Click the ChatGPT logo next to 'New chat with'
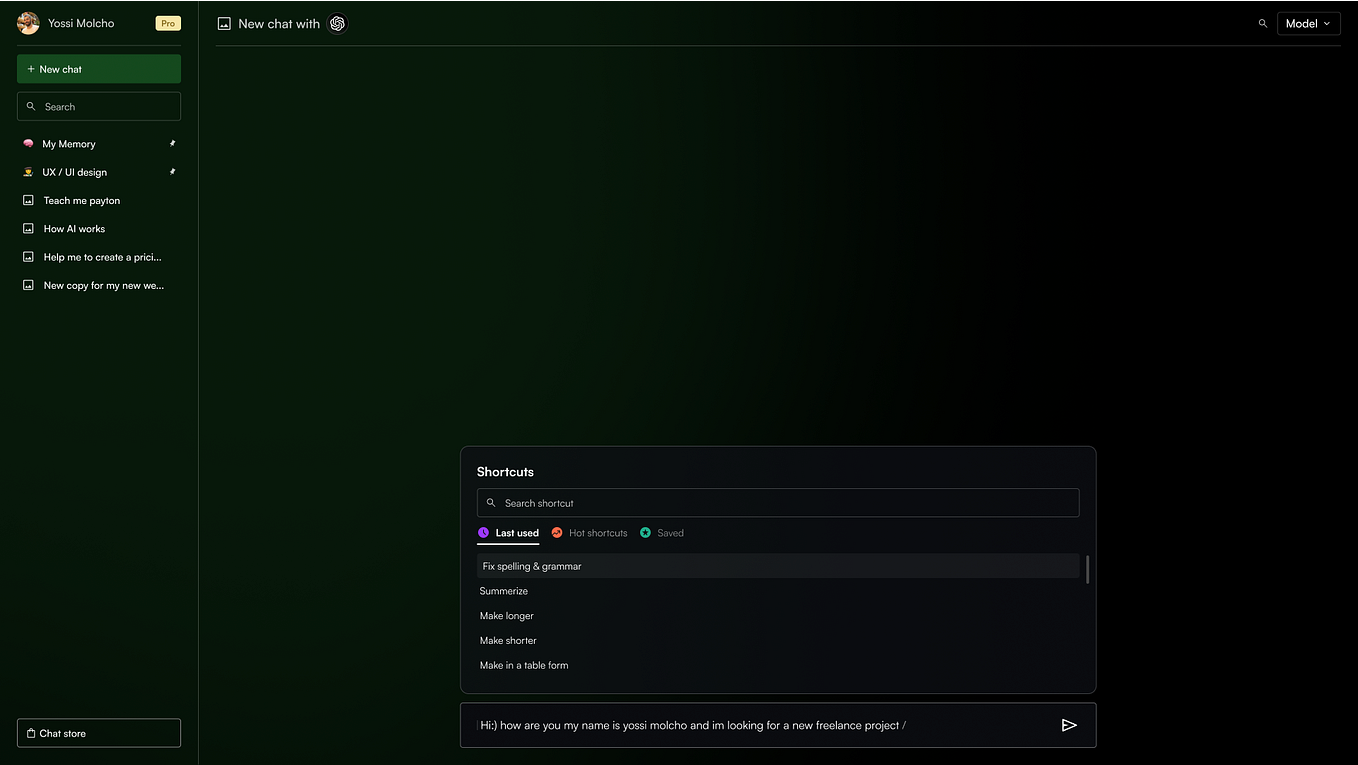Screen dimensions: 1358x765 [337, 23]
